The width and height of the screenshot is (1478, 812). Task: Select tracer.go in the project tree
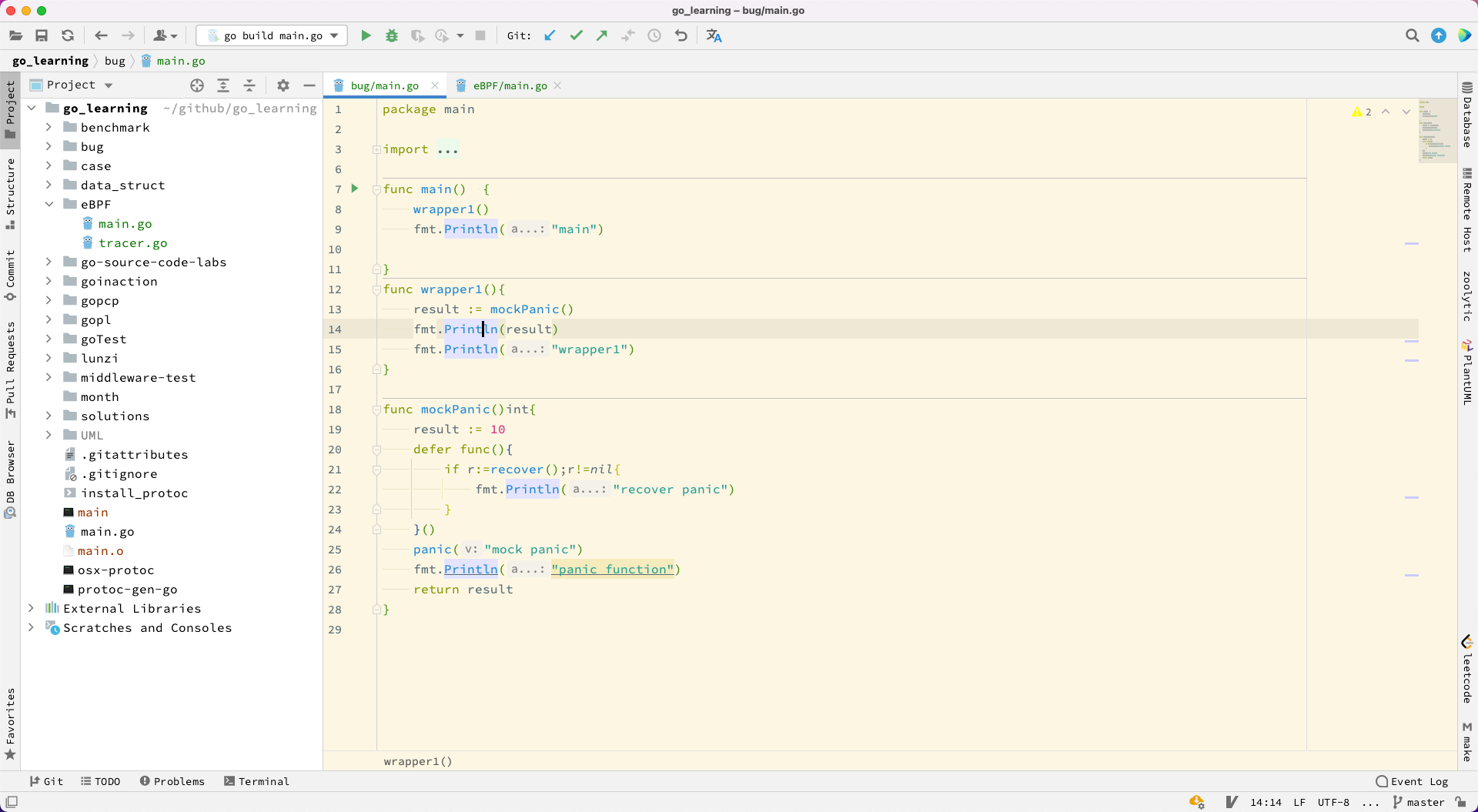click(x=132, y=243)
